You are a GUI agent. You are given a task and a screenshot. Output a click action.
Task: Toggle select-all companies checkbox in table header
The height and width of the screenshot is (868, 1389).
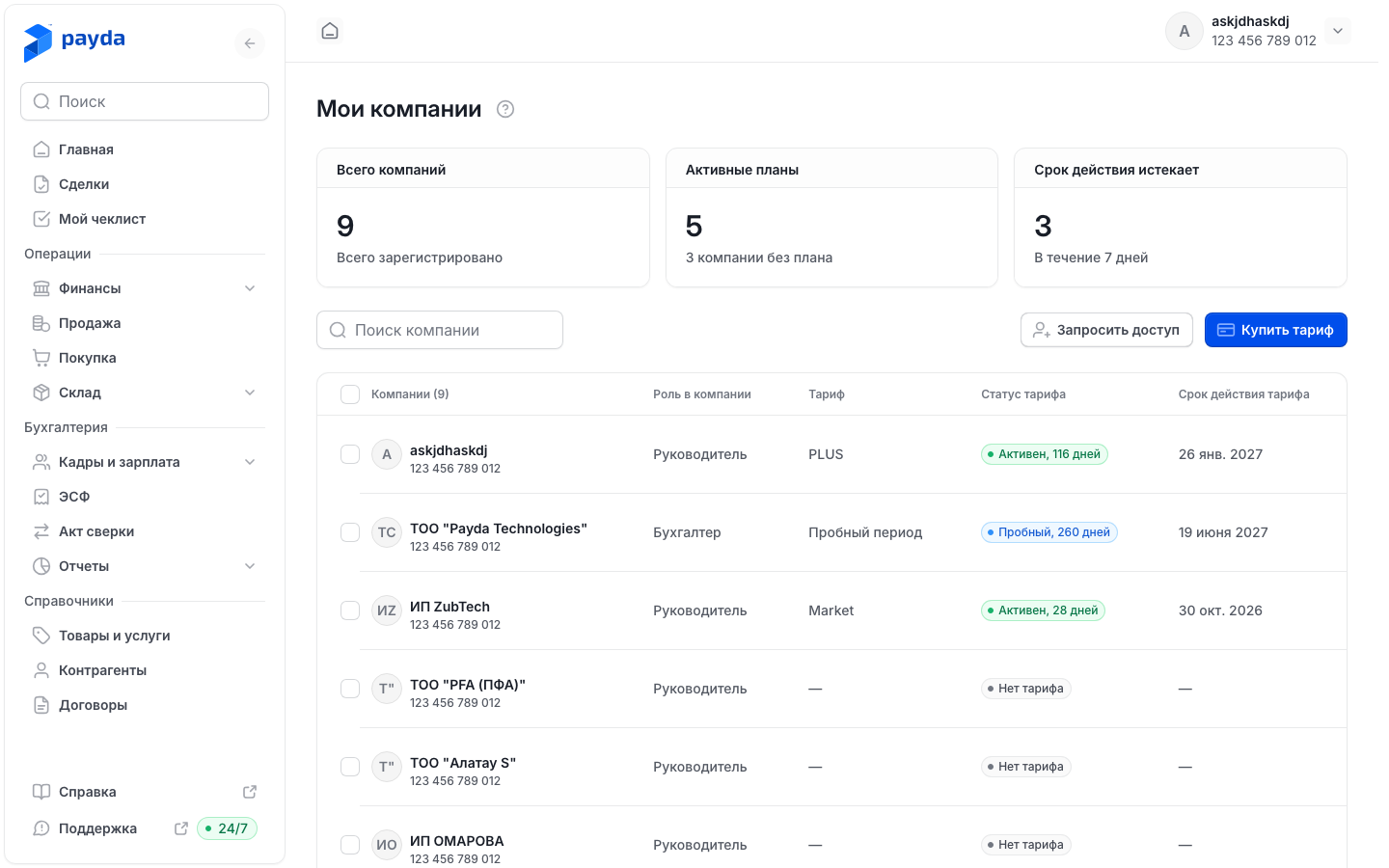coord(350,394)
